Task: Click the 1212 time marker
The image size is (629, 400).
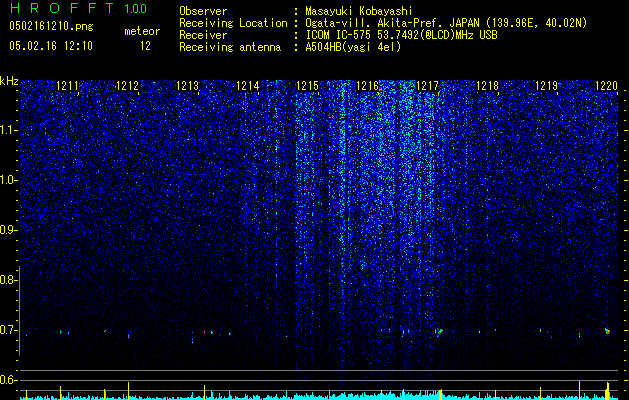Action: (x=127, y=86)
